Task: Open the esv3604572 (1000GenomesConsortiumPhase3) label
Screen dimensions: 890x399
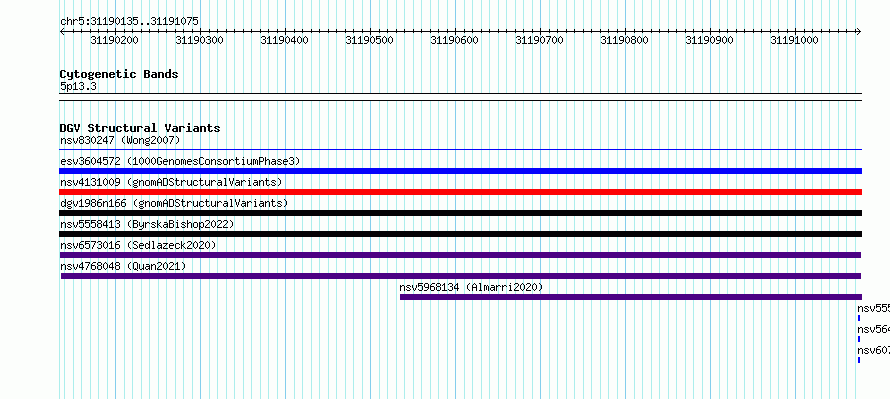Action: click(x=180, y=161)
